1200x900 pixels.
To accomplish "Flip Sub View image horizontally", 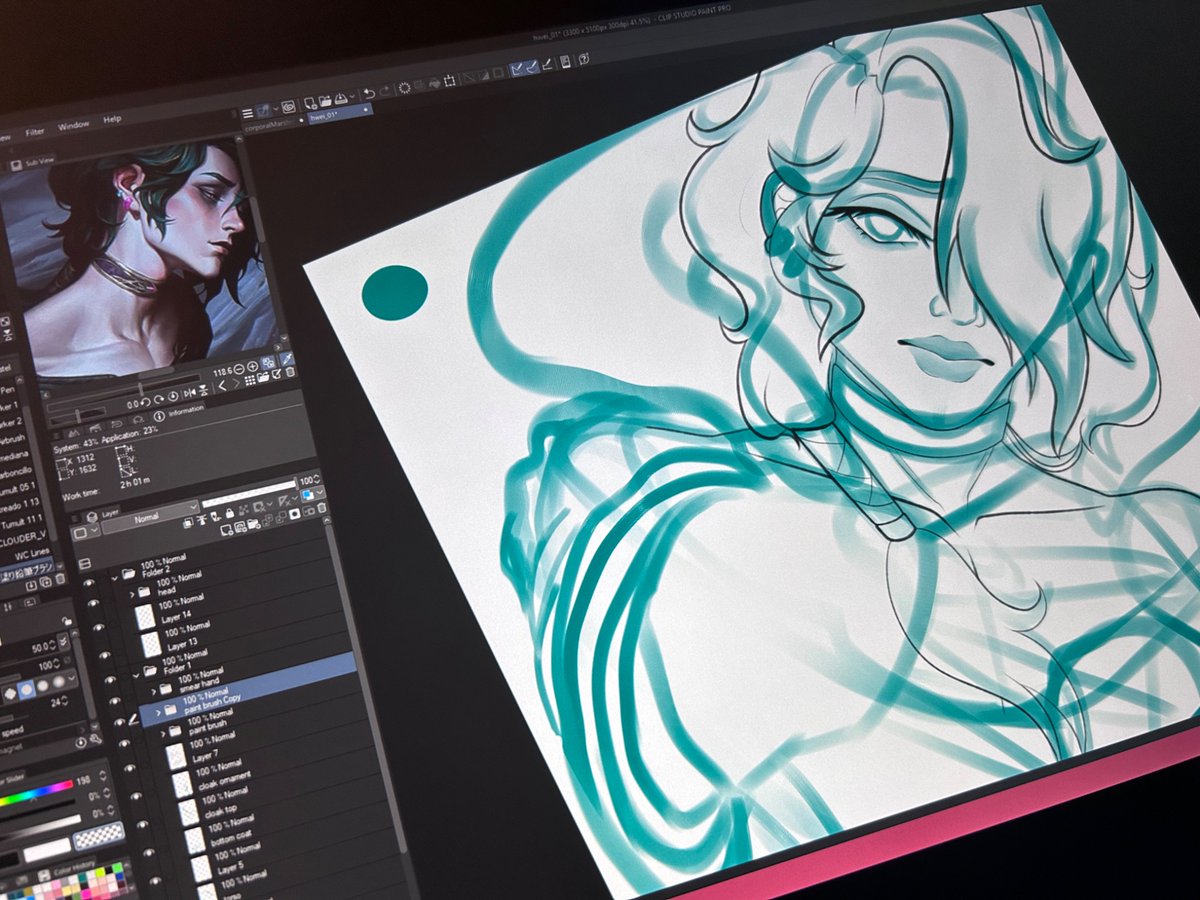I will 190,392.
